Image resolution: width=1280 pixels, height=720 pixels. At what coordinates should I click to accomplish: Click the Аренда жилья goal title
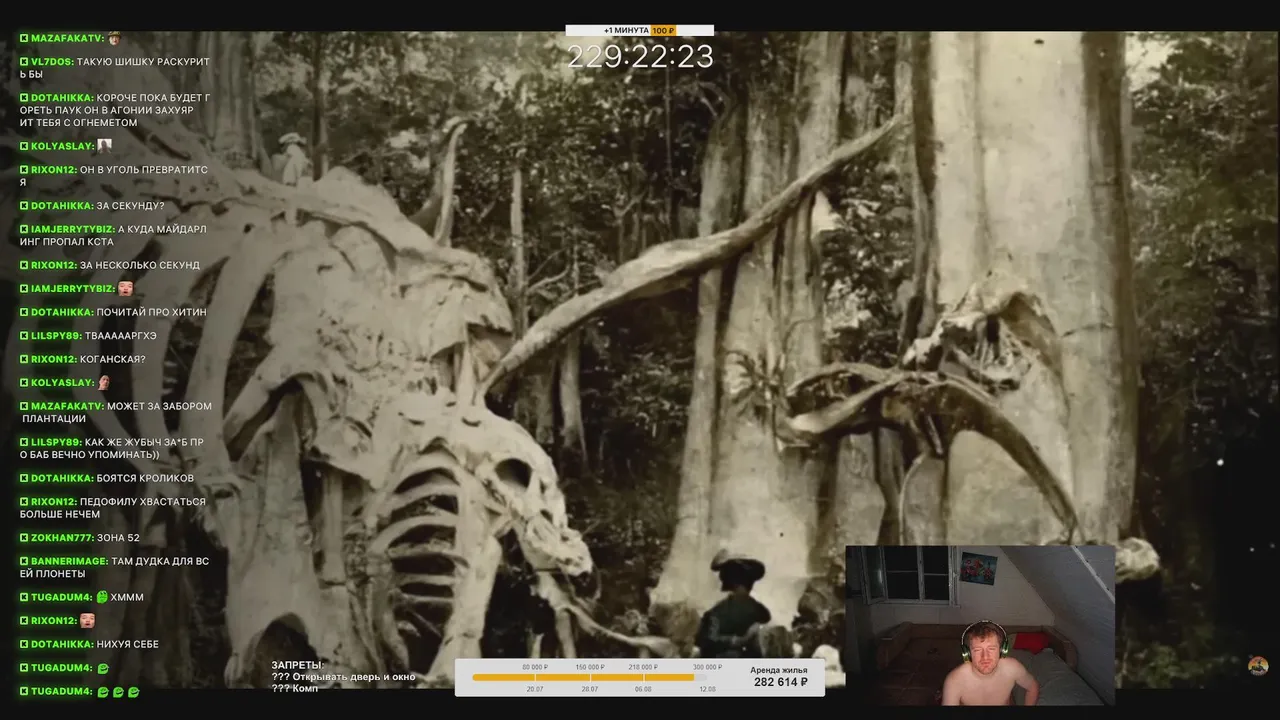coord(779,670)
